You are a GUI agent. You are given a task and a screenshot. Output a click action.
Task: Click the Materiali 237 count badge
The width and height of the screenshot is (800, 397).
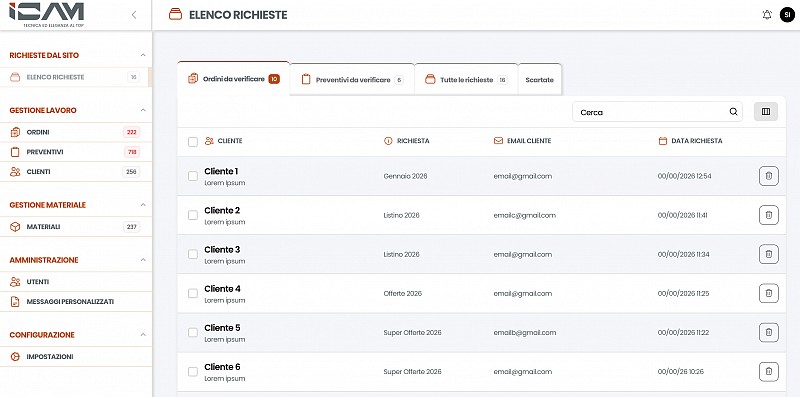[131, 227]
